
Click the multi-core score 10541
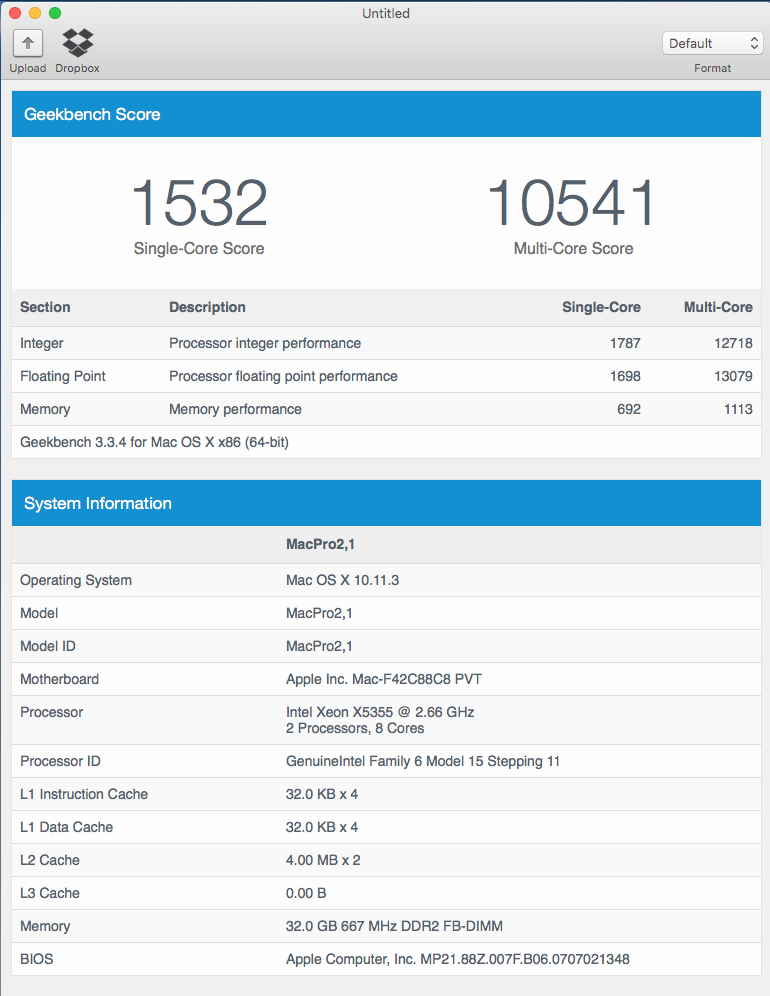572,203
